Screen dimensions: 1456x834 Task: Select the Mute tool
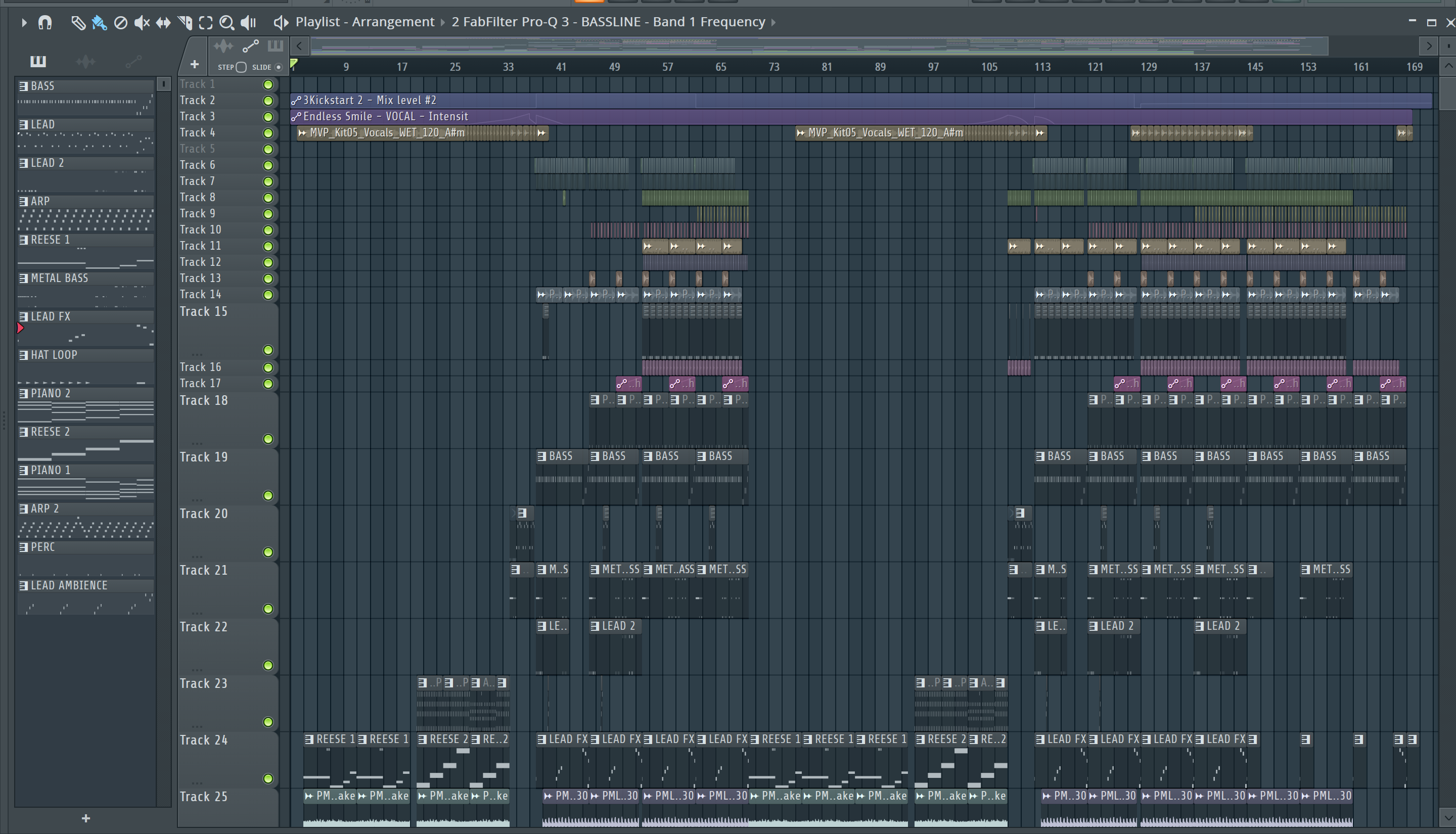click(142, 22)
